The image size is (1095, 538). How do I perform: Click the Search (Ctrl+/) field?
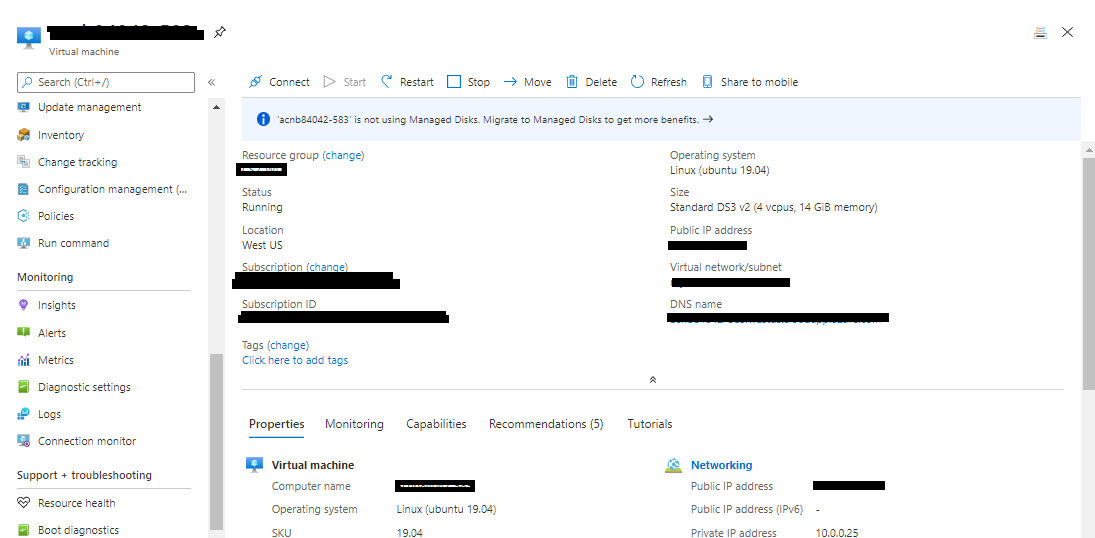point(105,82)
